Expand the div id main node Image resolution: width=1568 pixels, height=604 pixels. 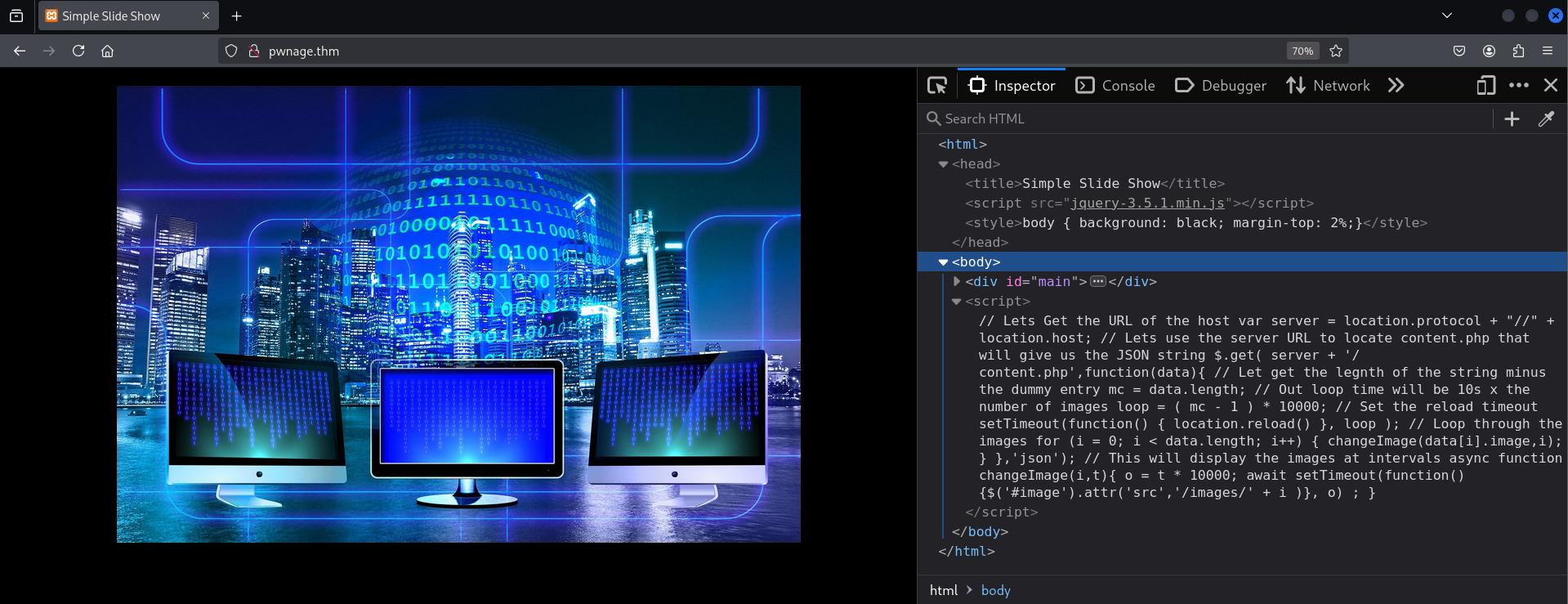pyautogui.click(x=957, y=281)
